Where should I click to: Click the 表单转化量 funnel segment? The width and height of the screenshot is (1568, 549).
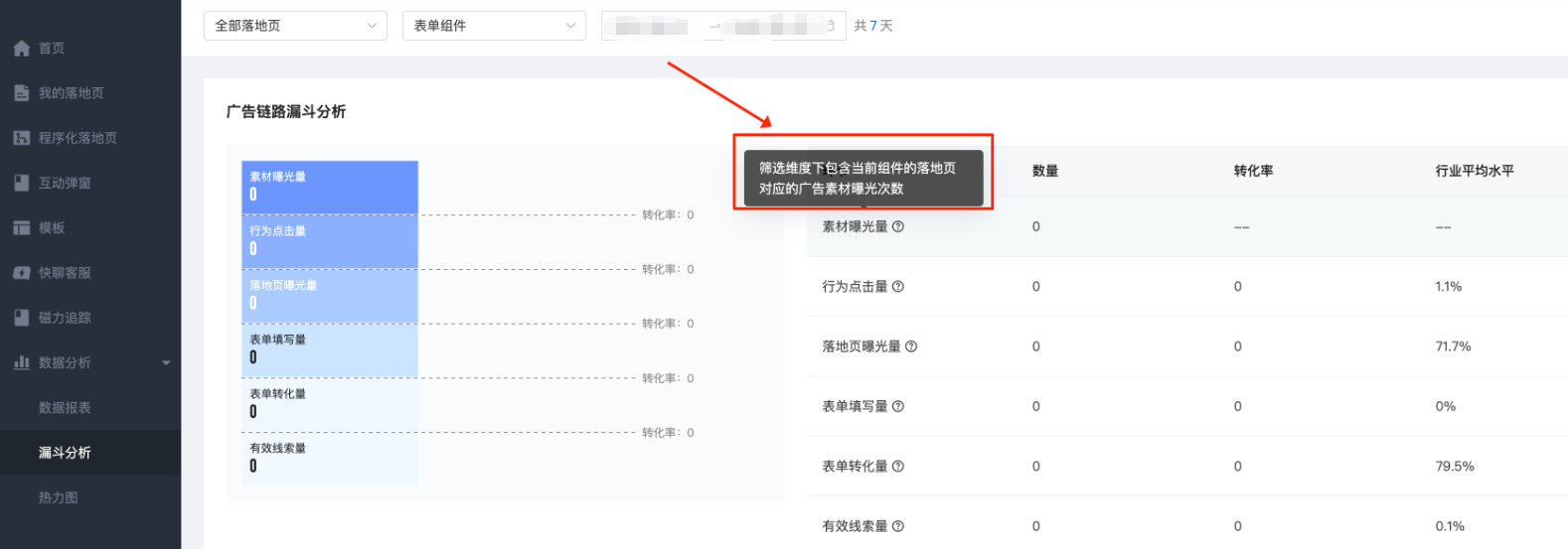pyautogui.click(x=330, y=405)
